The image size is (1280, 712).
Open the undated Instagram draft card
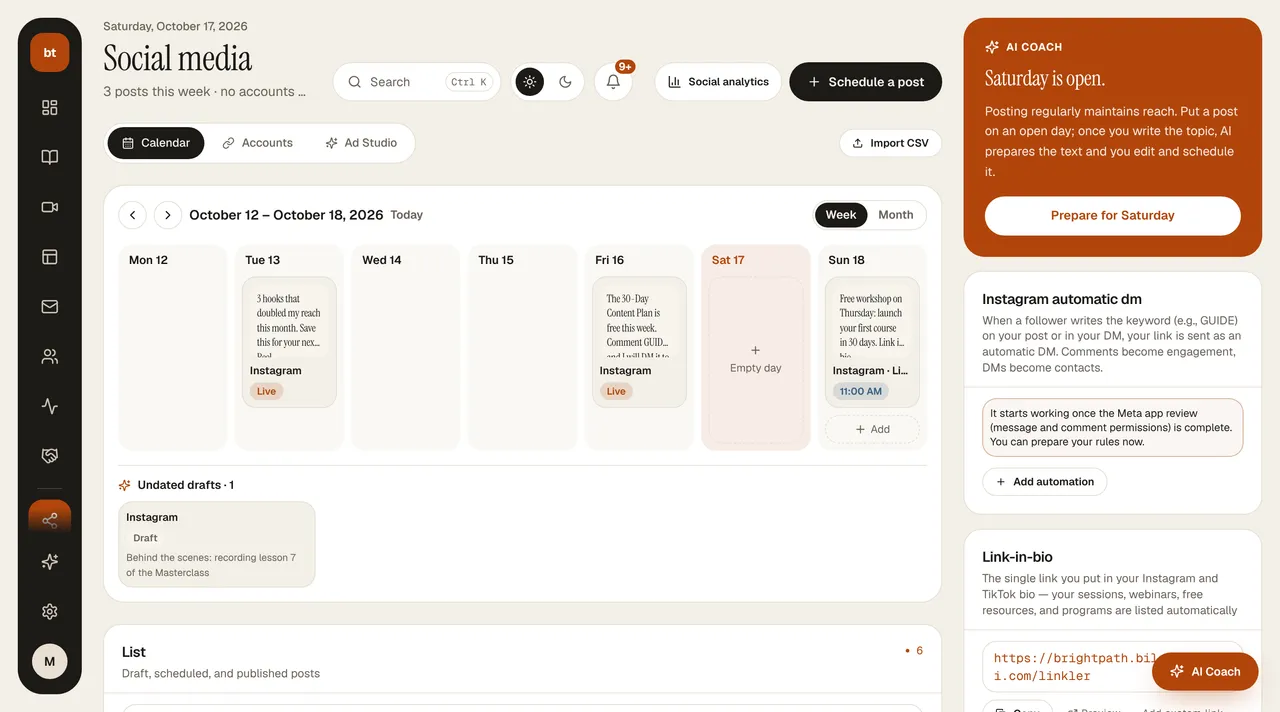pos(217,544)
